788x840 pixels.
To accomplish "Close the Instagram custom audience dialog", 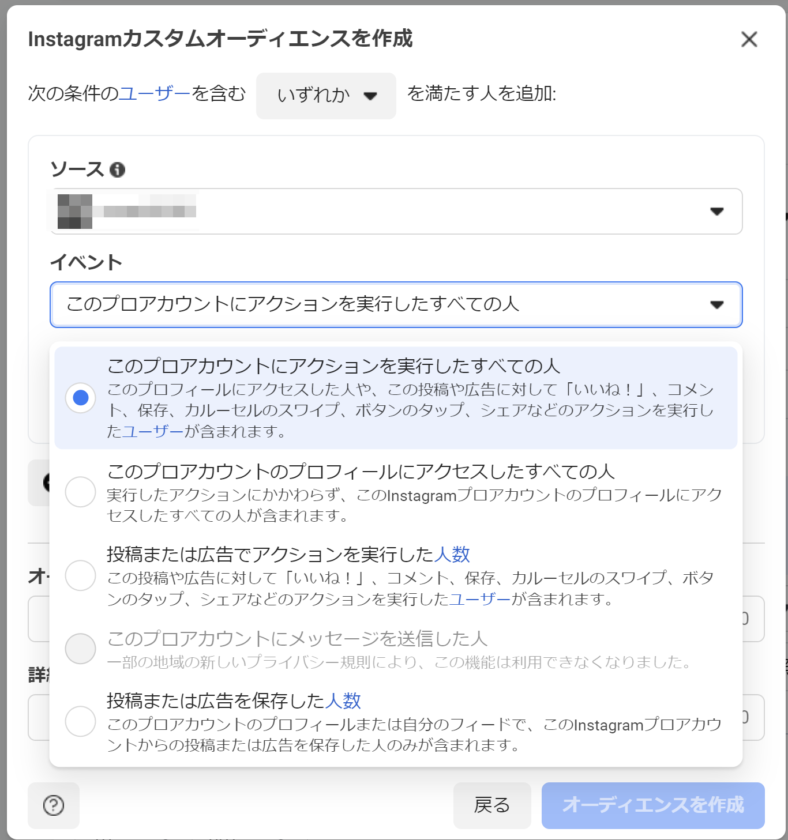I will click(x=748, y=40).
